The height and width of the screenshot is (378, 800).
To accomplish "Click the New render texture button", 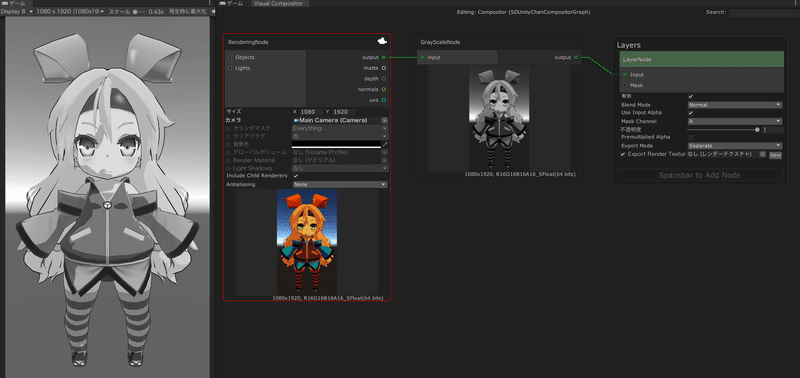I will click(775, 155).
